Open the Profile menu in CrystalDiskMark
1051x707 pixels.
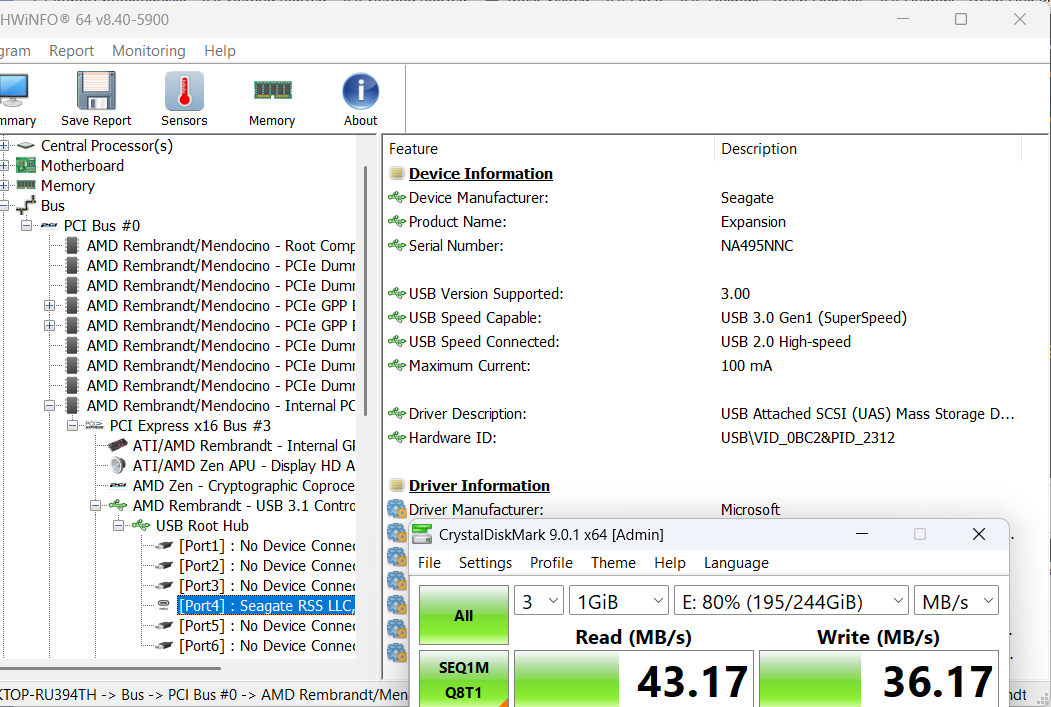pos(551,563)
